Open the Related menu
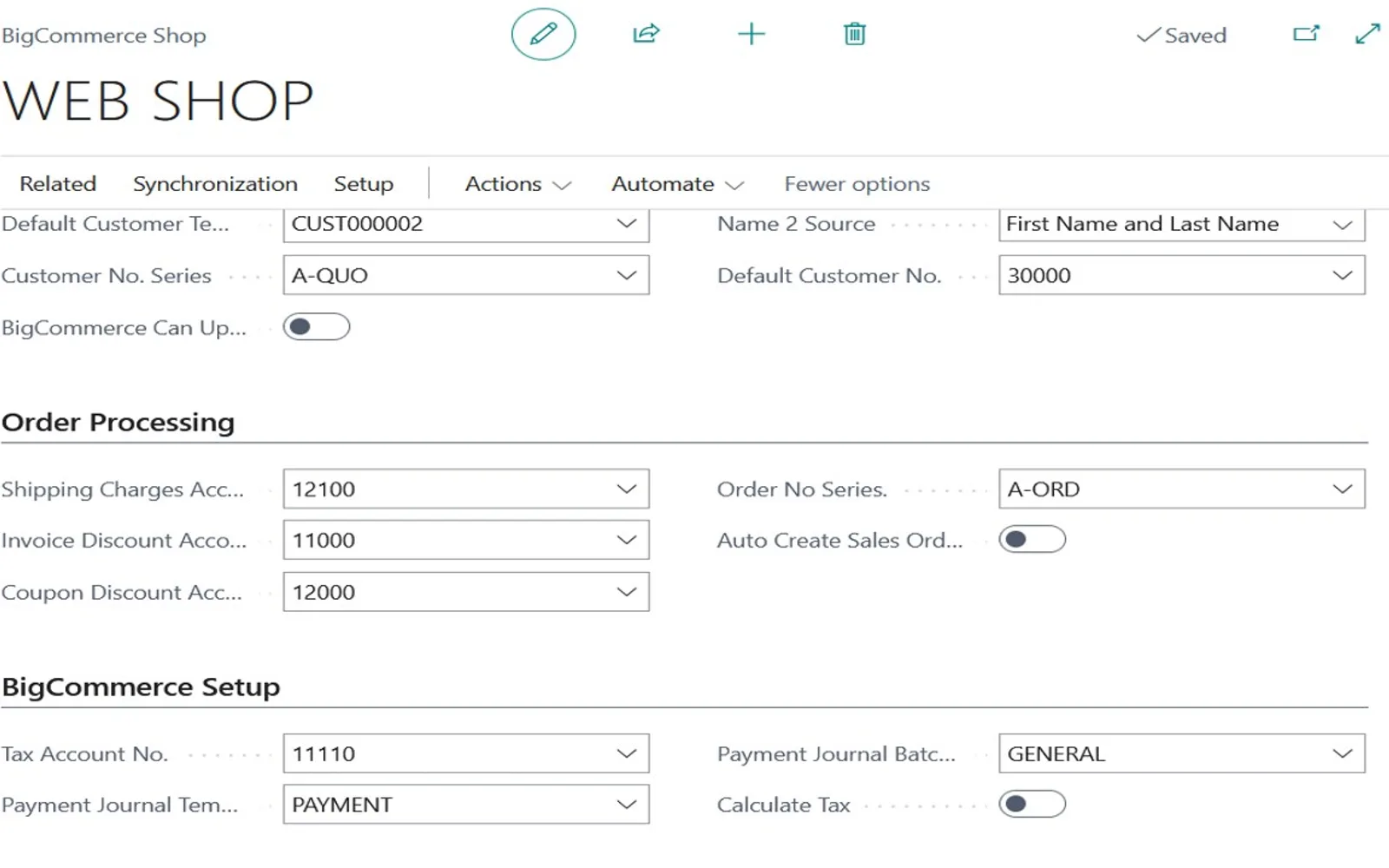 pos(58,184)
